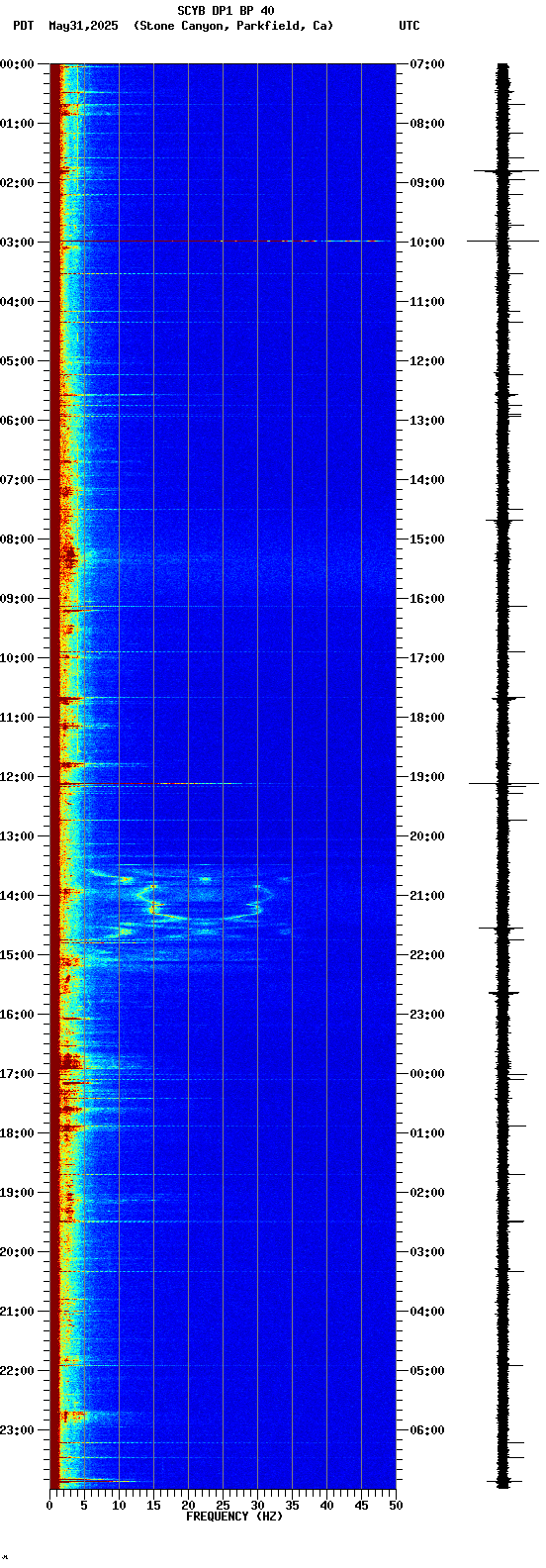Image resolution: width=546 pixels, height=1568 pixels.
Task: Click the 'FREQUENCY (HZ)' axis label
Action: 234,1516
